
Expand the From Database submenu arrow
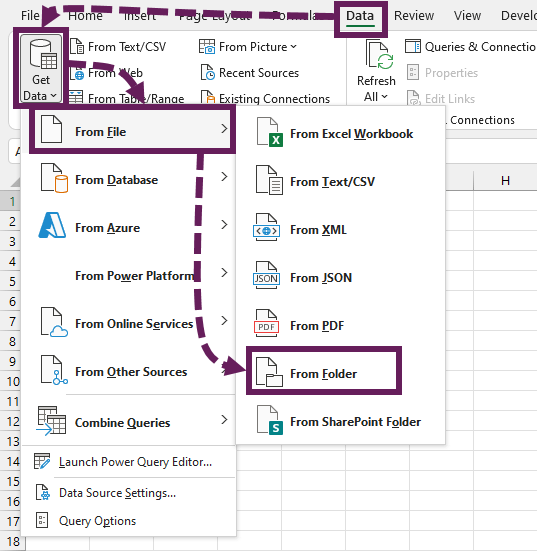[224, 176]
